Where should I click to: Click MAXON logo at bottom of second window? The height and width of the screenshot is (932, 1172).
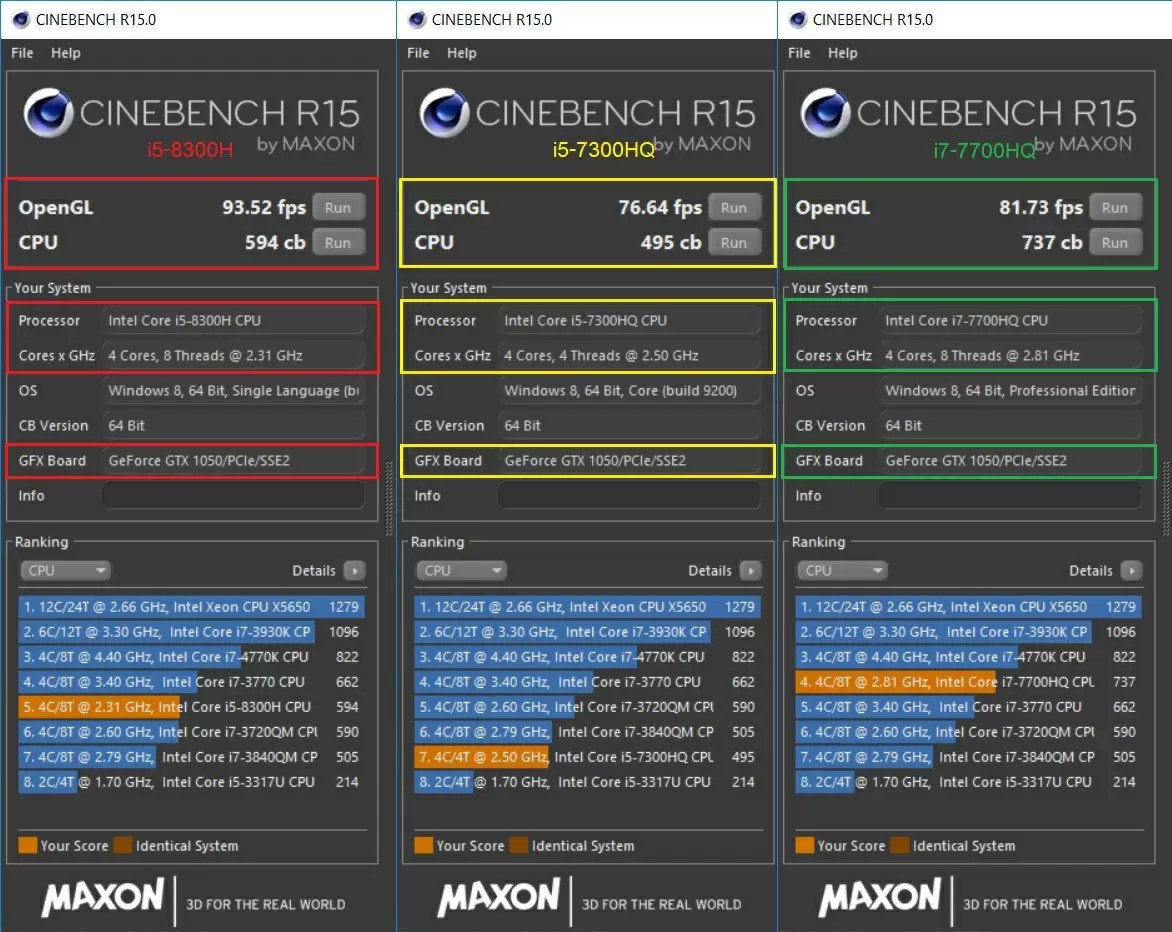pyautogui.click(x=499, y=897)
